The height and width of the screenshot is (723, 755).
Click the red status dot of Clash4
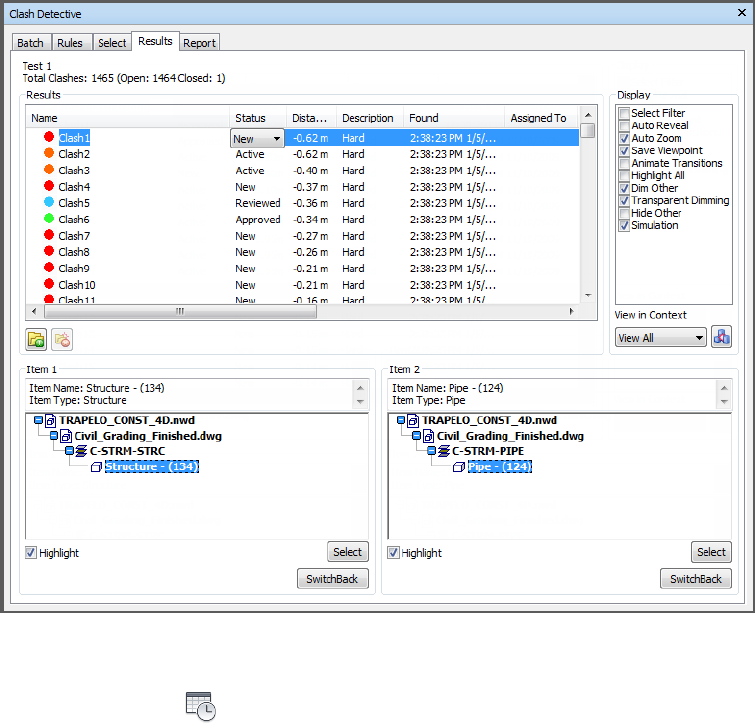click(49, 186)
